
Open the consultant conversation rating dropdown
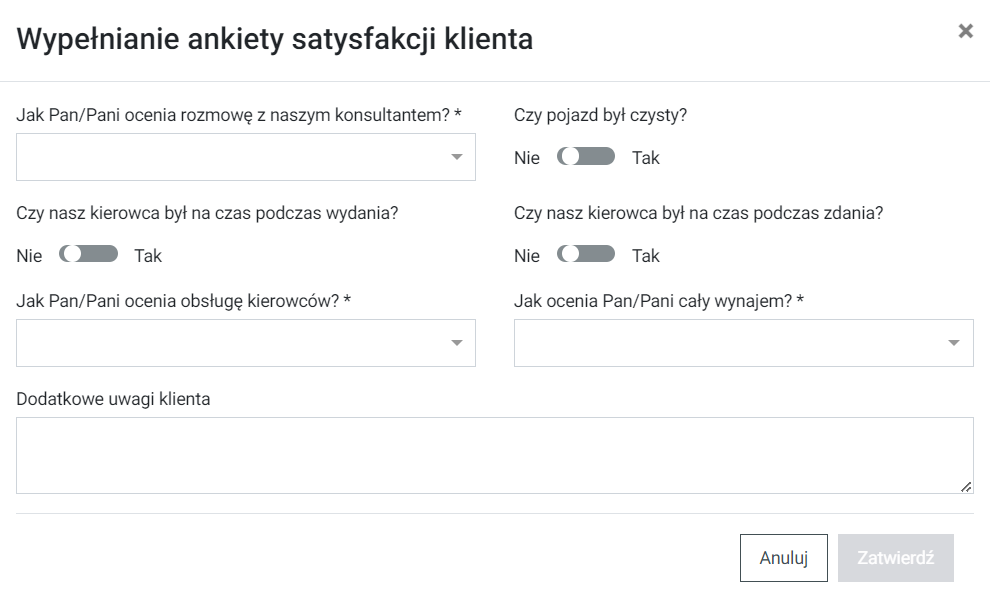(x=245, y=157)
